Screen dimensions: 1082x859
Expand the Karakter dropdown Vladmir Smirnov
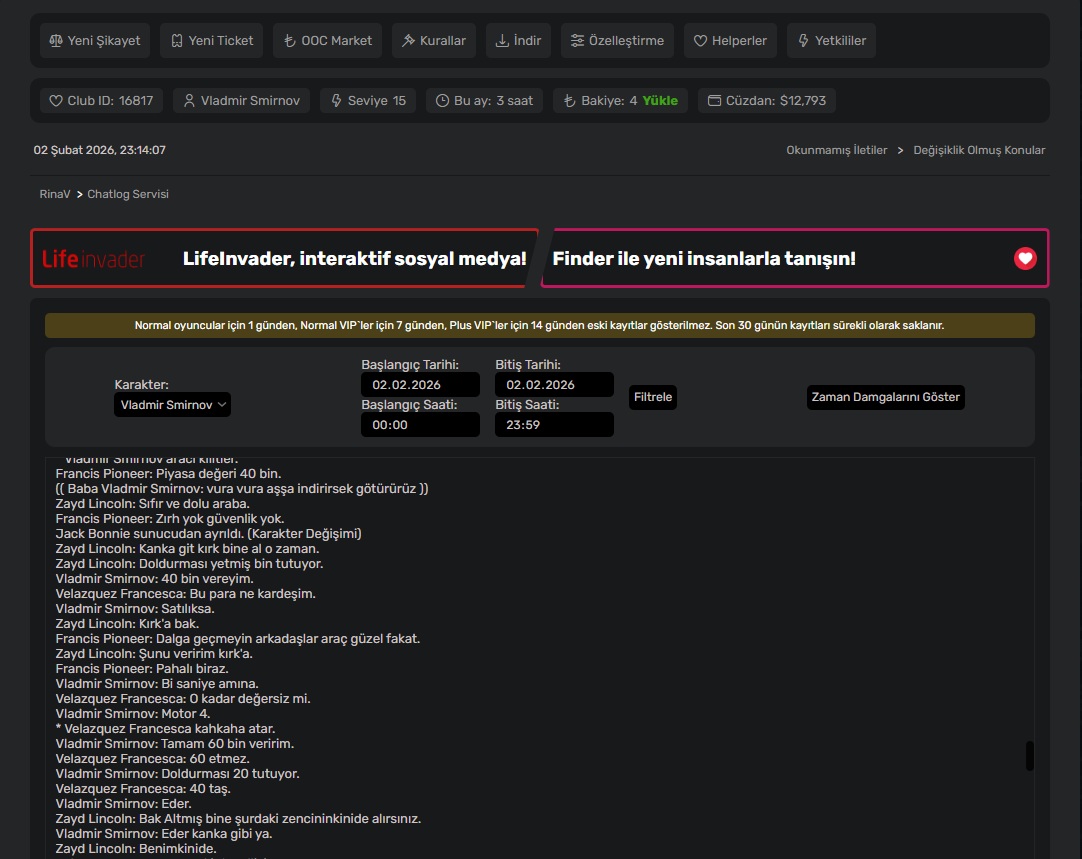point(172,405)
